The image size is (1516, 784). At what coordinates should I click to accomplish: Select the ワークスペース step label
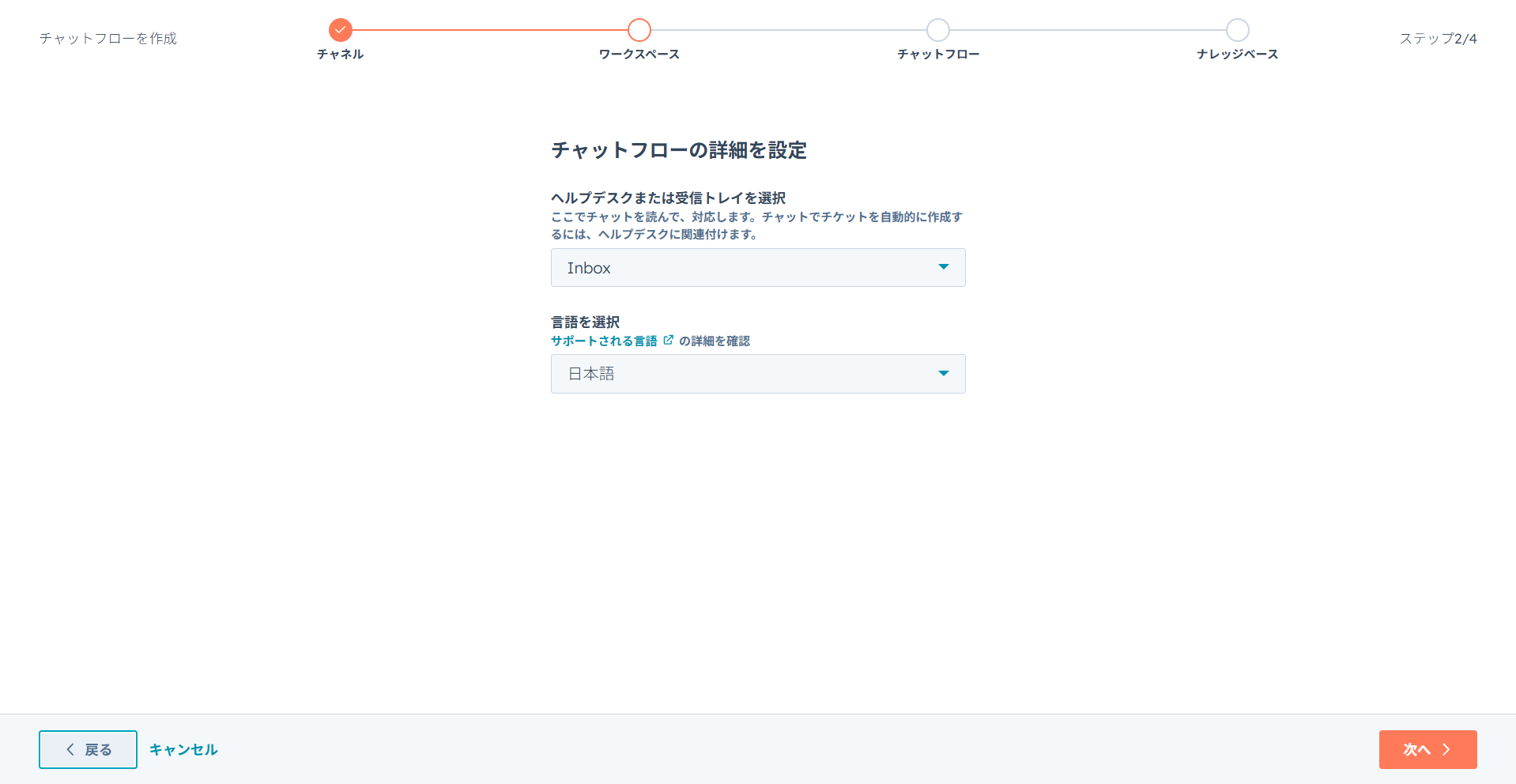coord(639,54)
